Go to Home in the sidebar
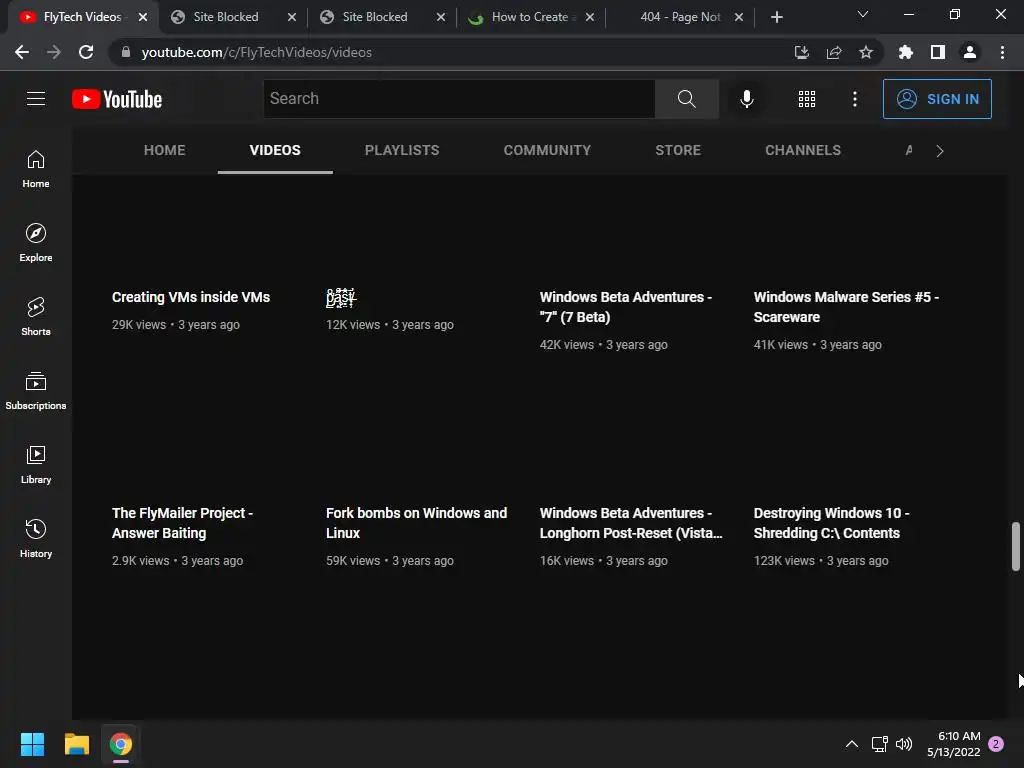The image size is (1024, 768). click(x=36, y=169)
